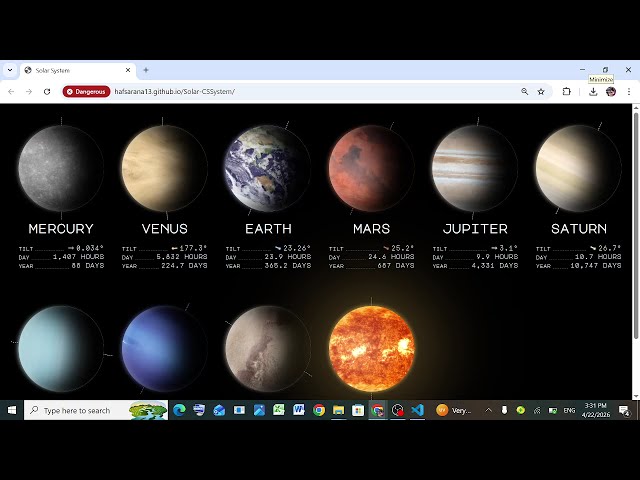The height and width of the screenshot is (480, 640).
Task: Open the Chrome three-dot menu
Action: click(629, 91)
